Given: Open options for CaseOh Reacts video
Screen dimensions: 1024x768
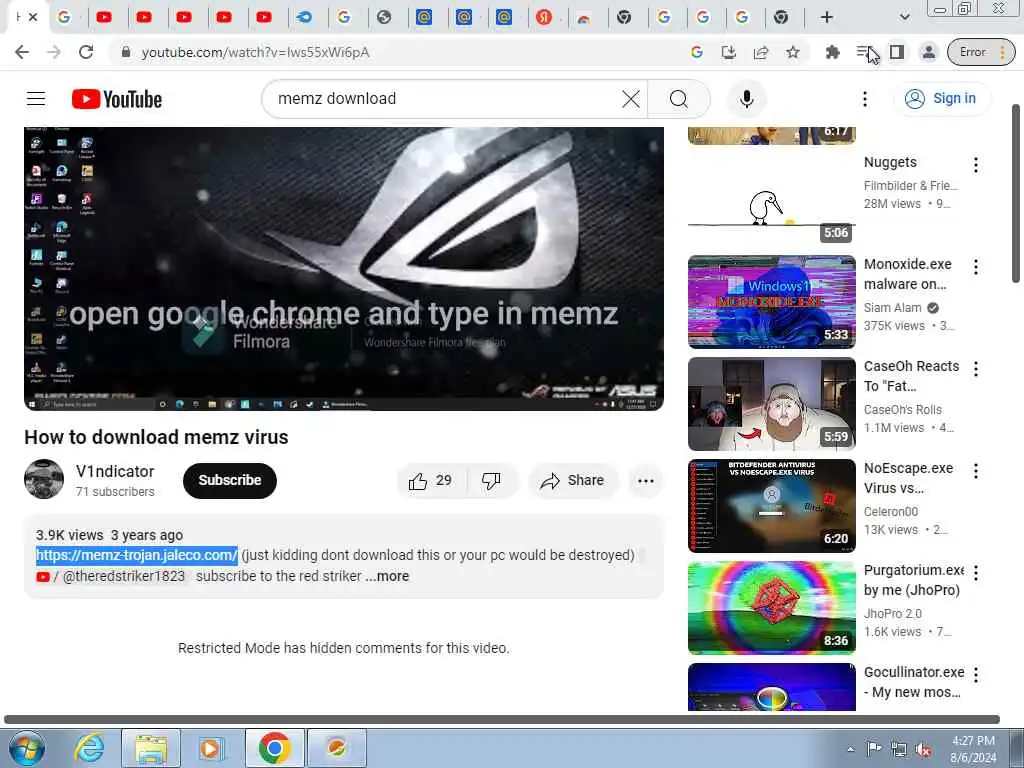Looking at the screenshot, I should pos(976,369).
